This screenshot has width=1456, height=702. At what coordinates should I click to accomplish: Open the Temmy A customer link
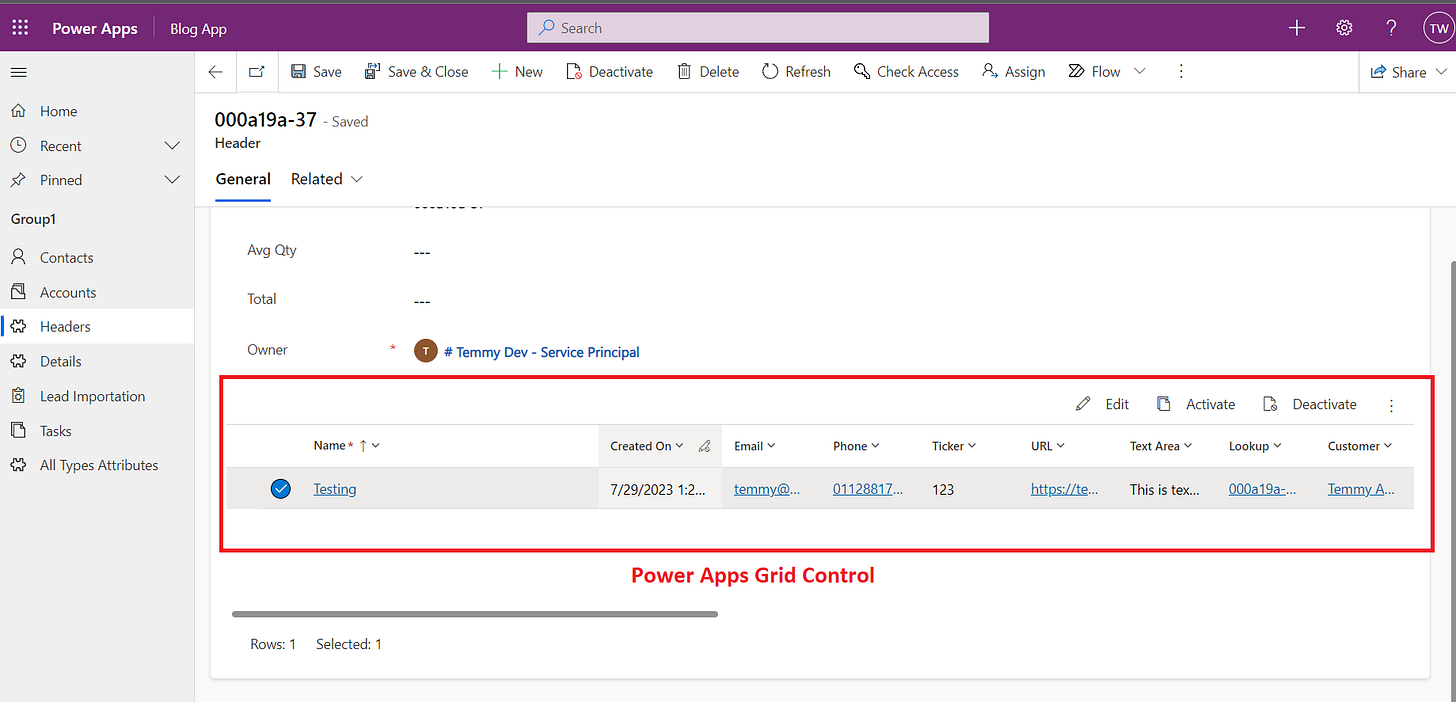(x=1361, y=489)
